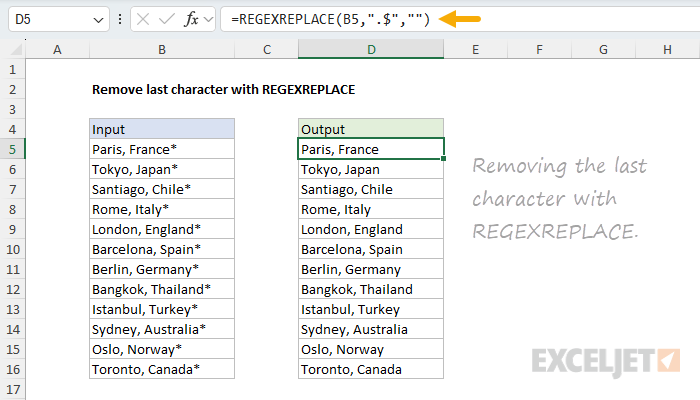The image size is (700, 400).
Task: Select output cell 'Oslo, Norway'
Action: (371, 349)
